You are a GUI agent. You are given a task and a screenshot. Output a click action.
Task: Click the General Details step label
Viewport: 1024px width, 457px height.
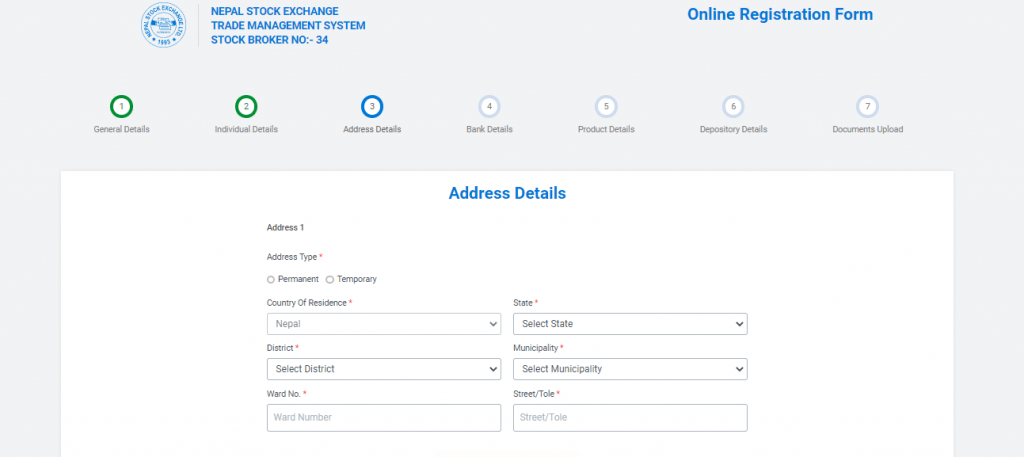[121, 129]
